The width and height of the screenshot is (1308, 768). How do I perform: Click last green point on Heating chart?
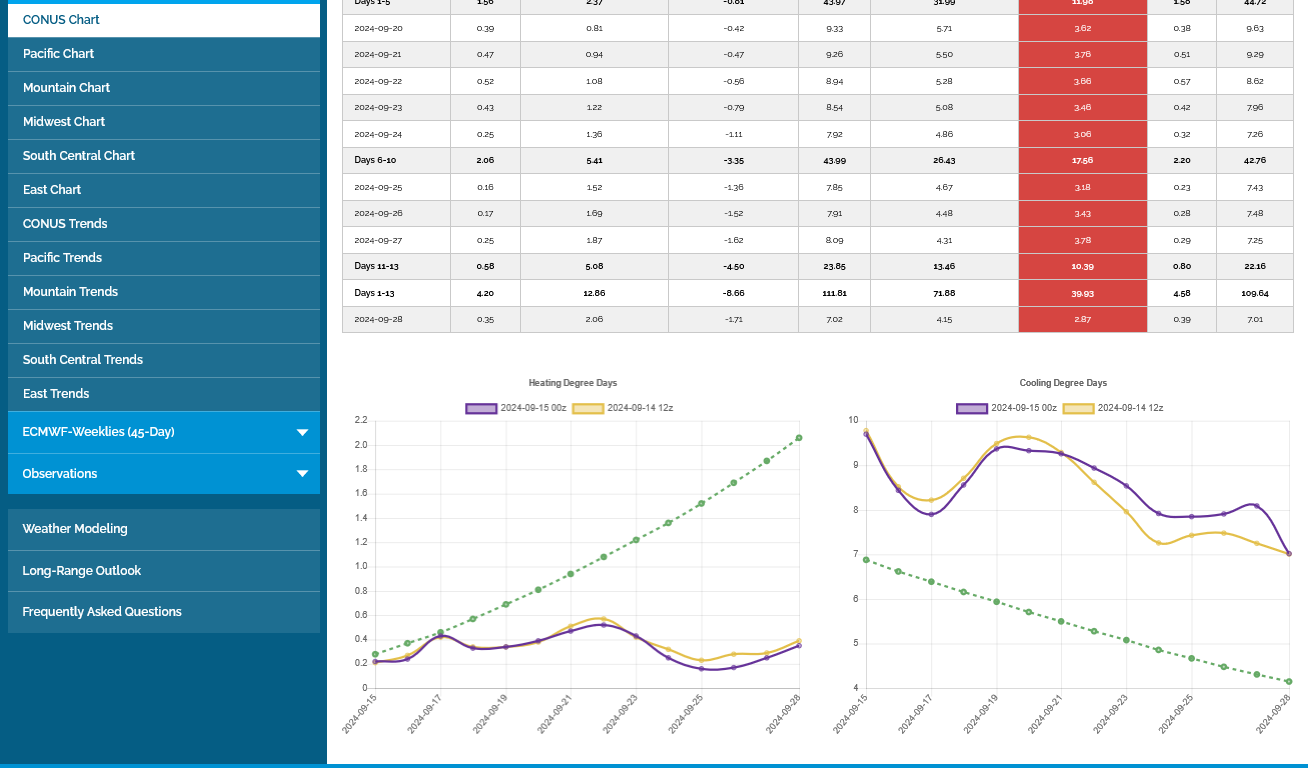click(799, 438)
